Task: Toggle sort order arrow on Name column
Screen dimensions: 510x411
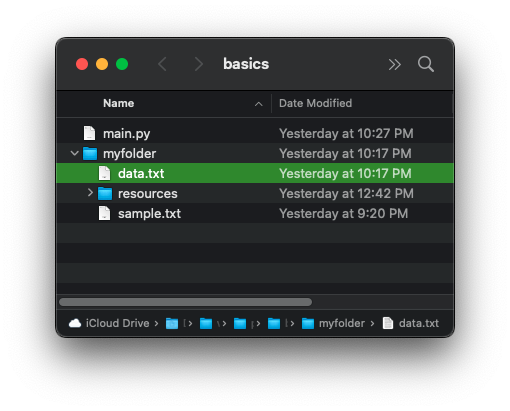Action: [258, 104]
